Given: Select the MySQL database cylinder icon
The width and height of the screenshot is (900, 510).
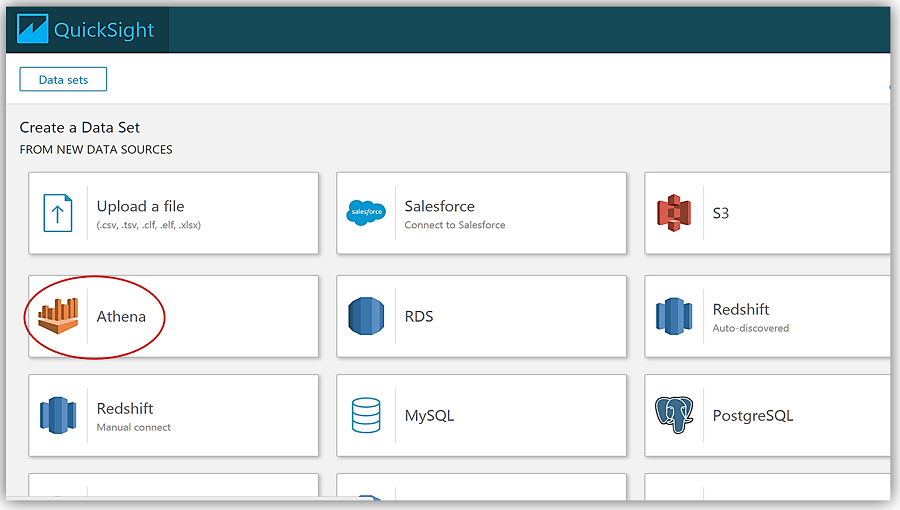Looking at the screenshot, I should pyautogui.click(x=366, y=415).
